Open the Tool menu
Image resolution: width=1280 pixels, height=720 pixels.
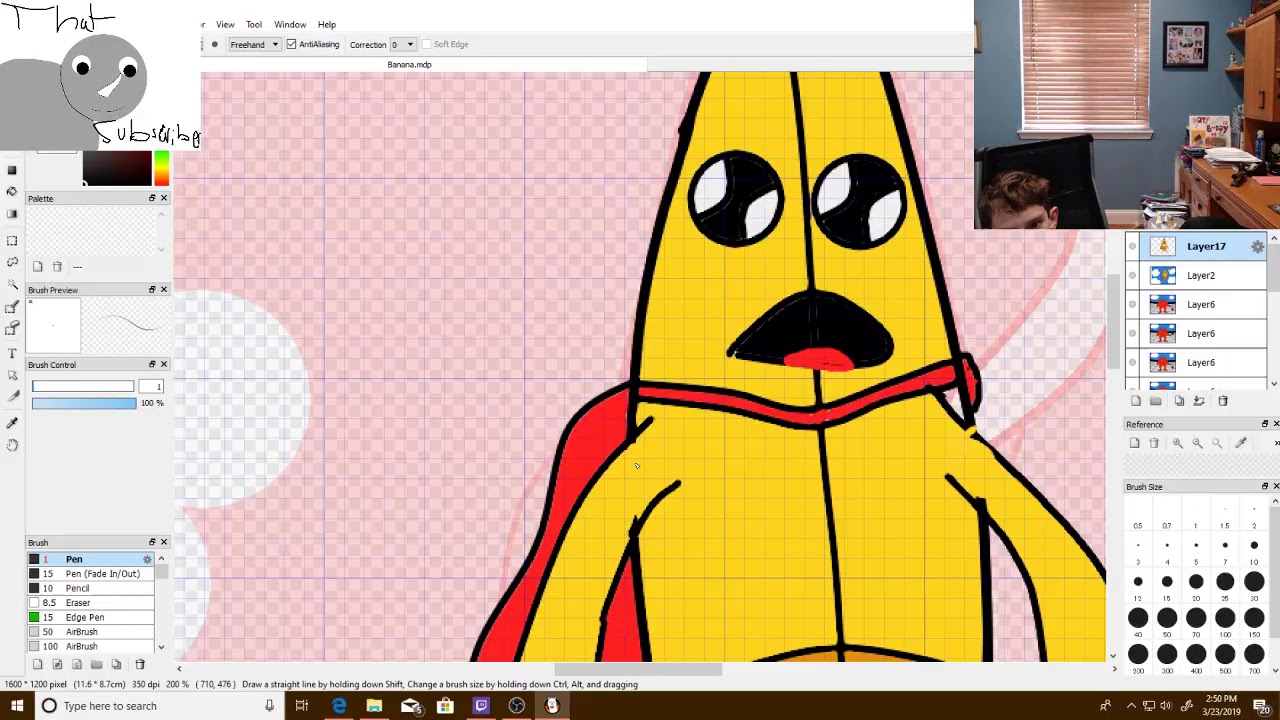254,24
